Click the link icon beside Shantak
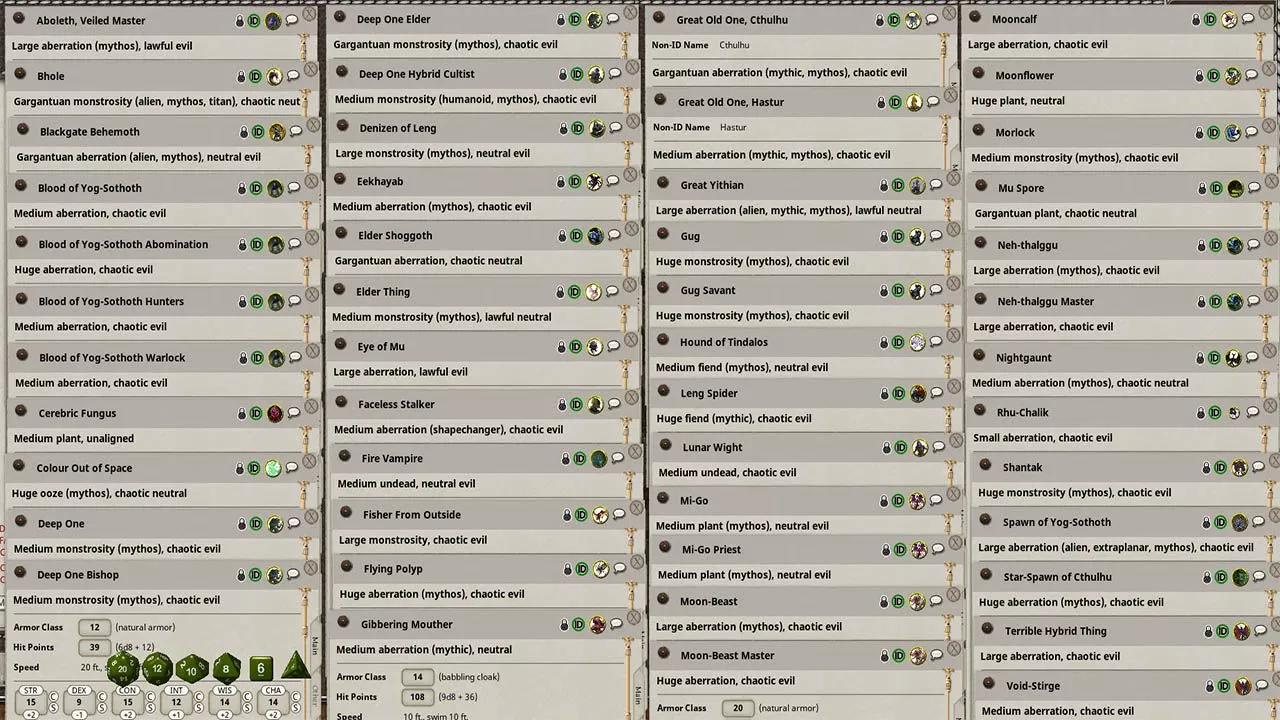1280x720 pixels. (x=984, y=466)
